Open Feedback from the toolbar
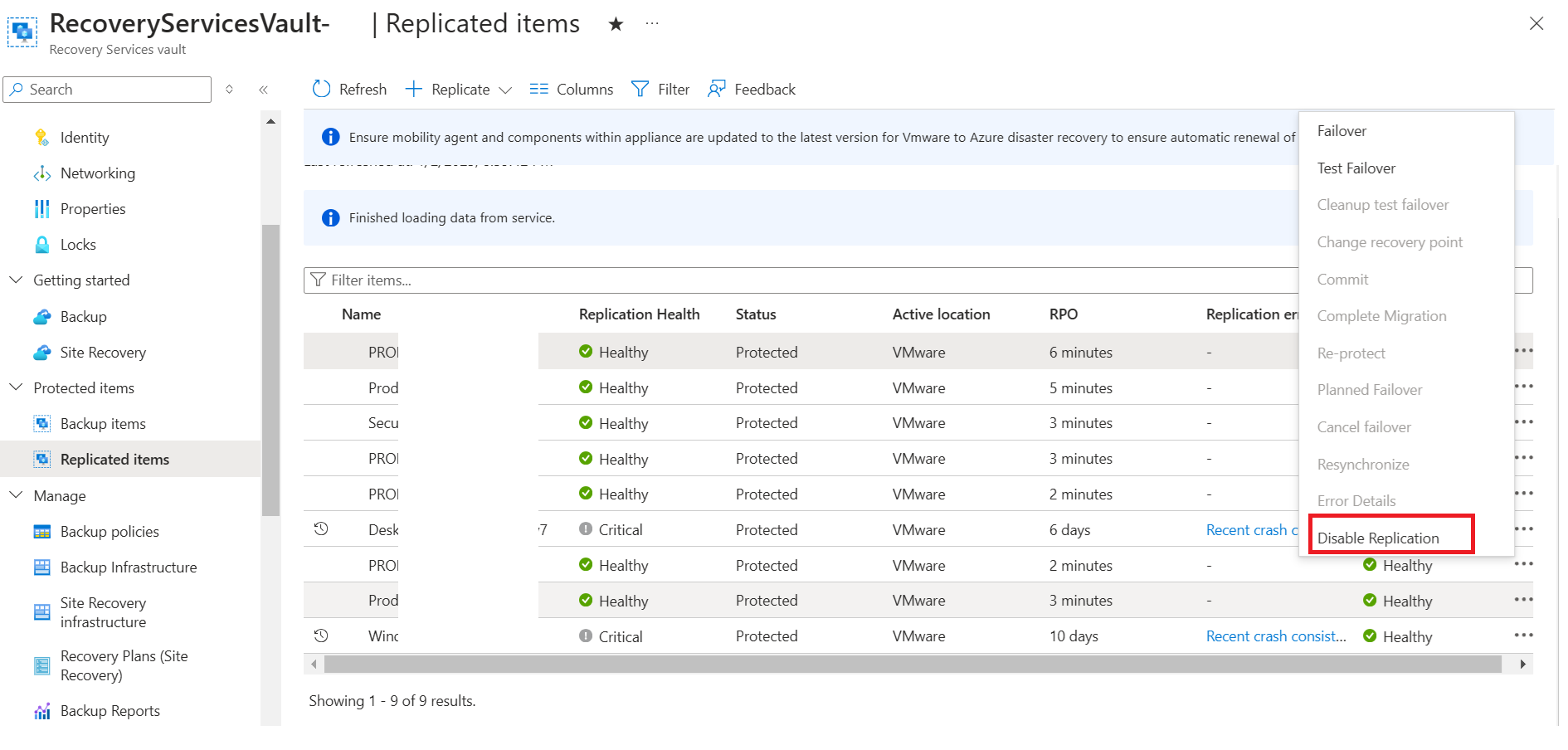The width and height of the screenshot is (1568, 750). coord(752,90)
